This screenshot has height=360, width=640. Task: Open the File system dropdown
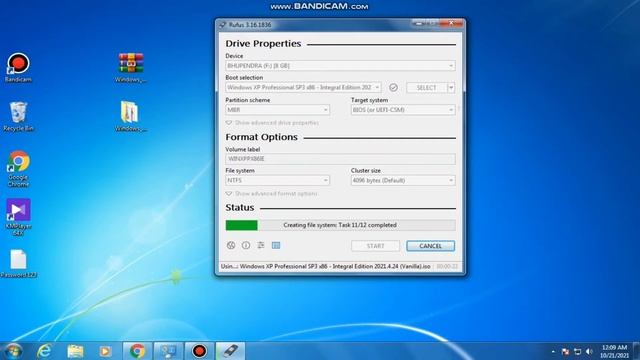click(278, 180)
